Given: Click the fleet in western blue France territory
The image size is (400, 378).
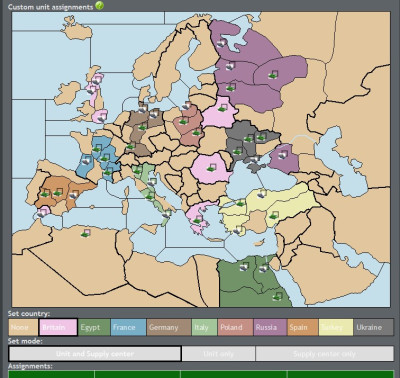Looking at the screenshot, I should [x=86, y=161].
